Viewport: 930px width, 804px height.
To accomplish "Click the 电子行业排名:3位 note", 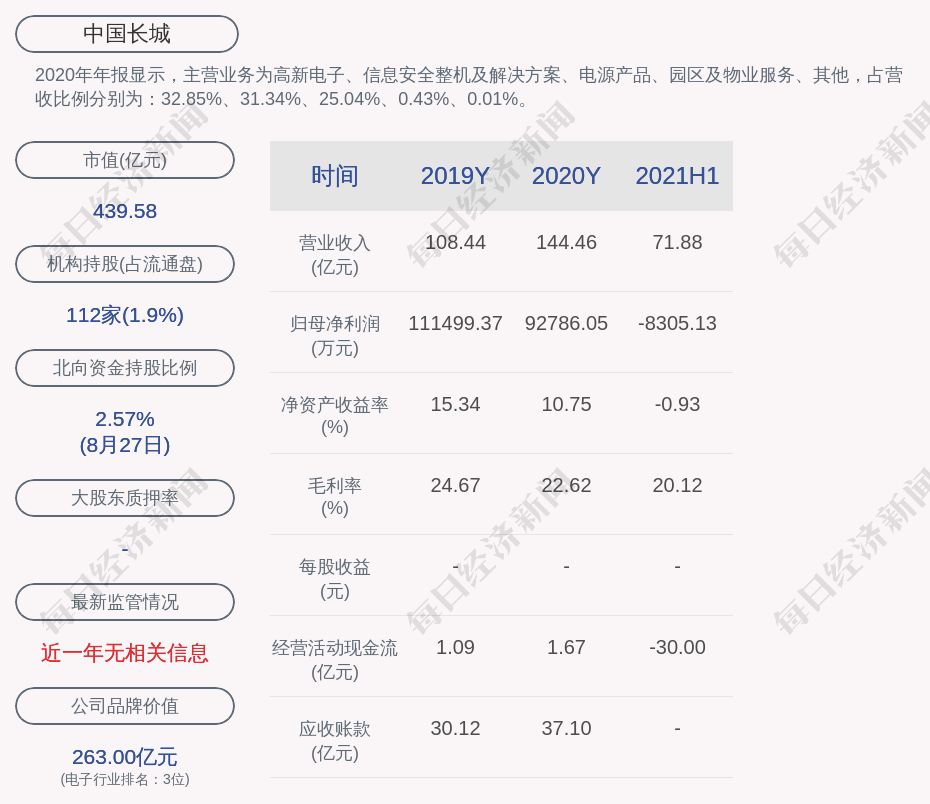I will (125, 779).
